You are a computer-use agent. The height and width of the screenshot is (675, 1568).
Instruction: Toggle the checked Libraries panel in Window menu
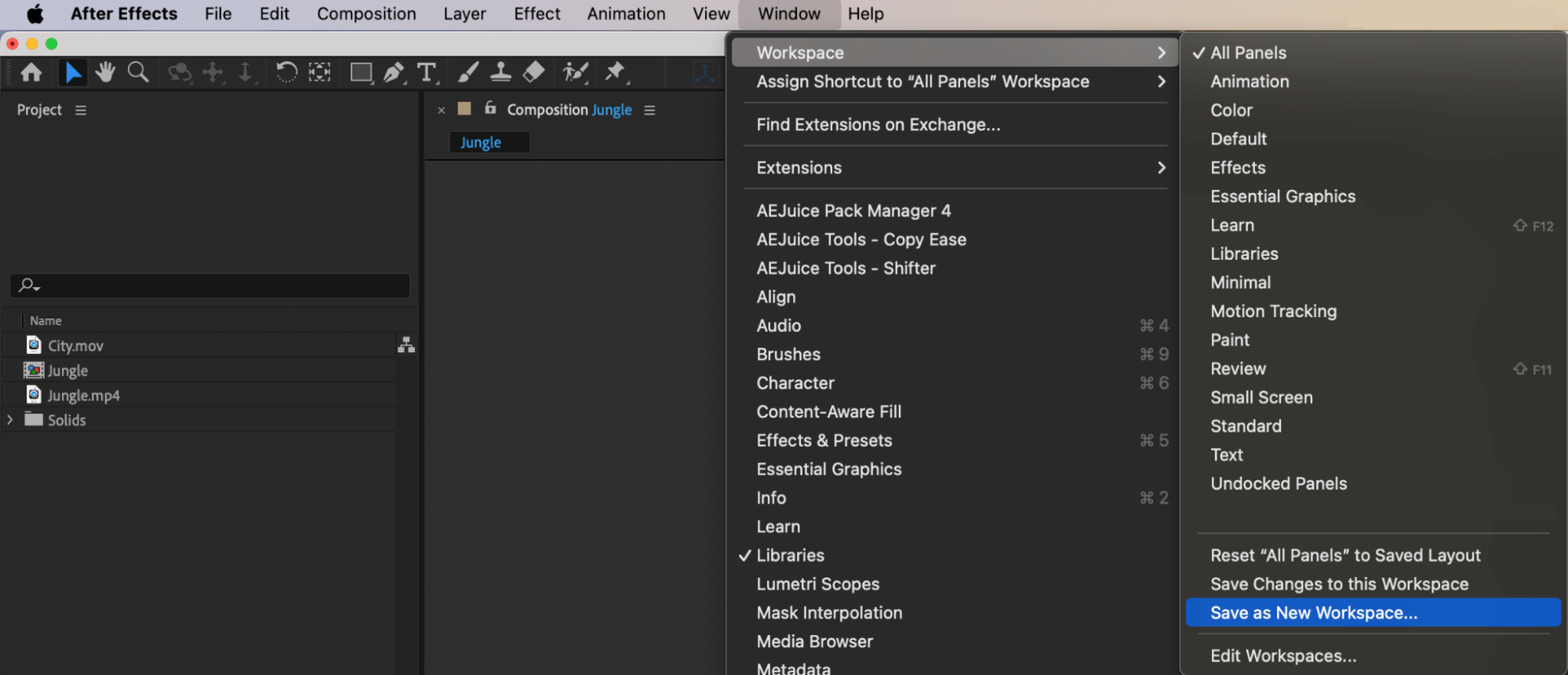(x=952, y=556)
